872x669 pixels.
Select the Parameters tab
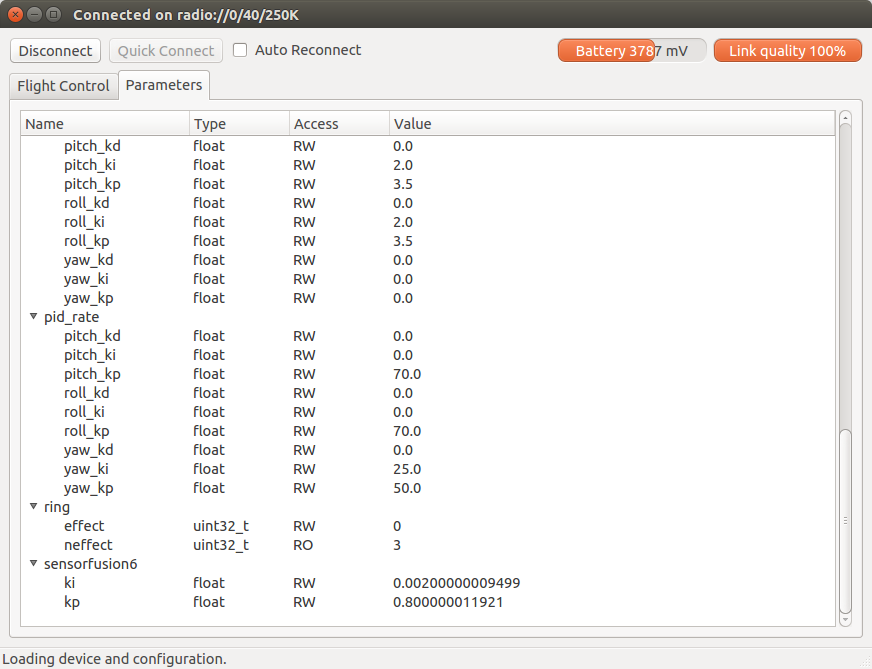click(x=164, y=85)
